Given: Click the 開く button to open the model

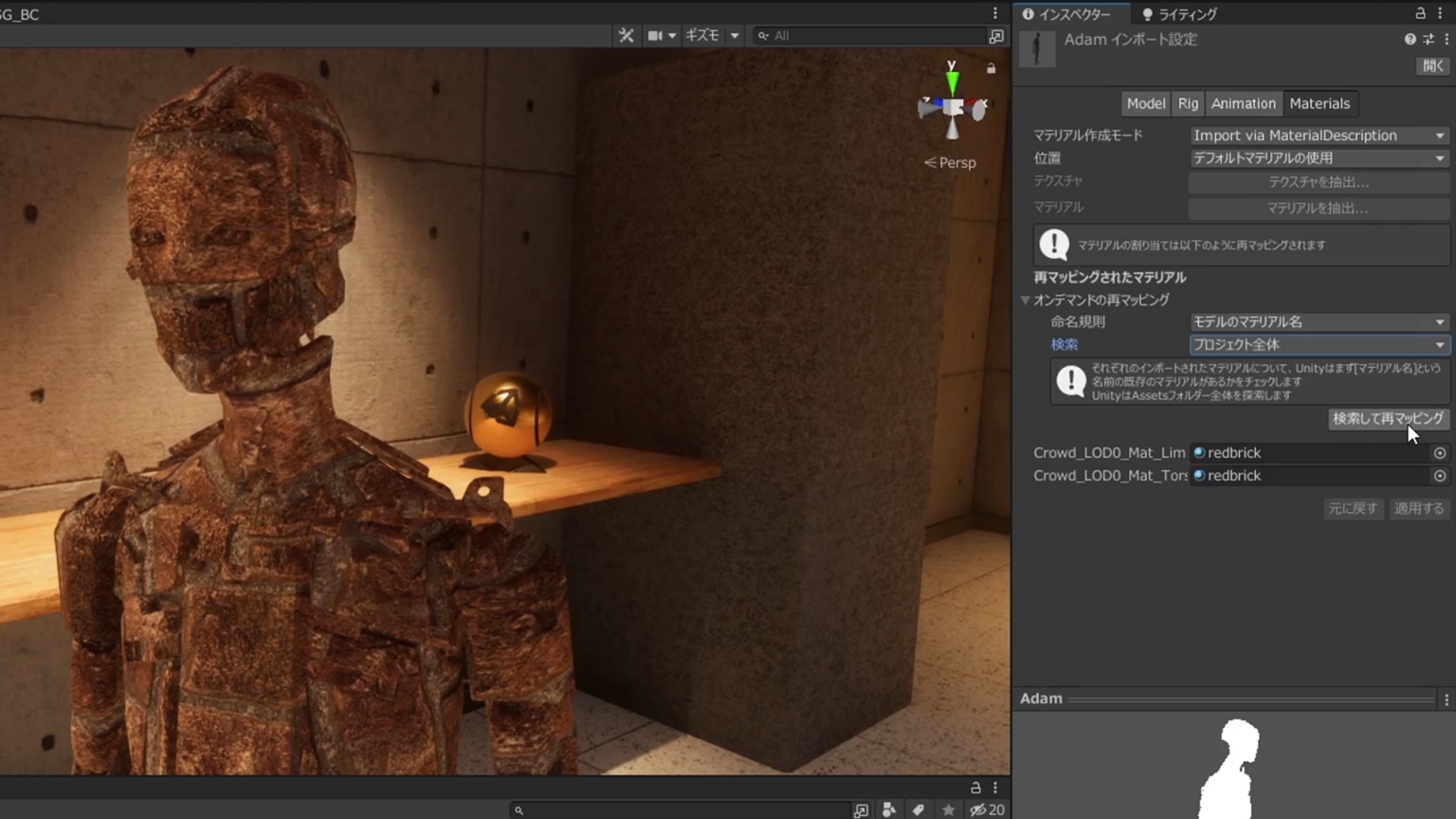Looking at the screenshot, I should point(1431,65).
